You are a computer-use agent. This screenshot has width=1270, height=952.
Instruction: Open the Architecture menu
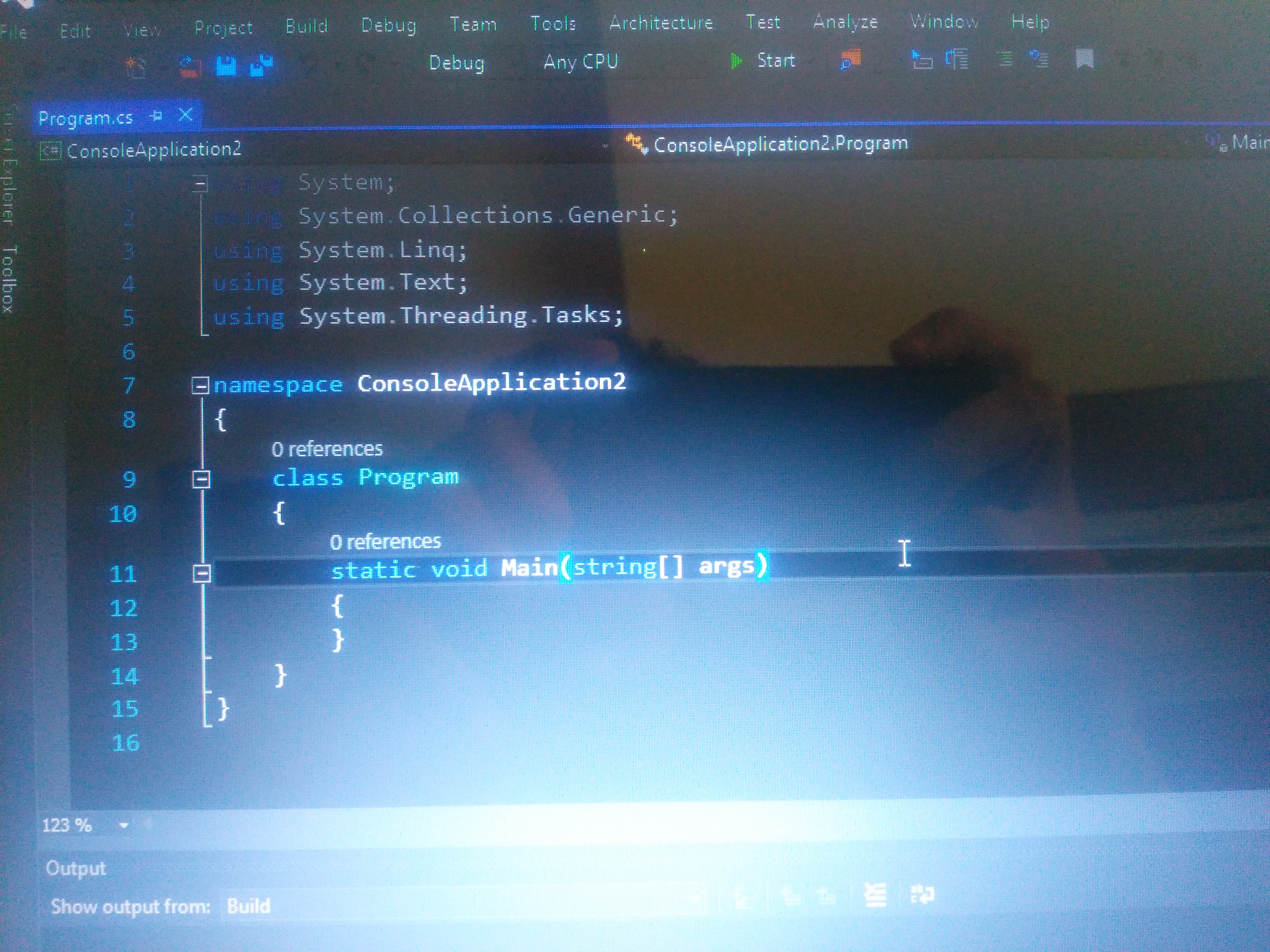coord(660,23)
